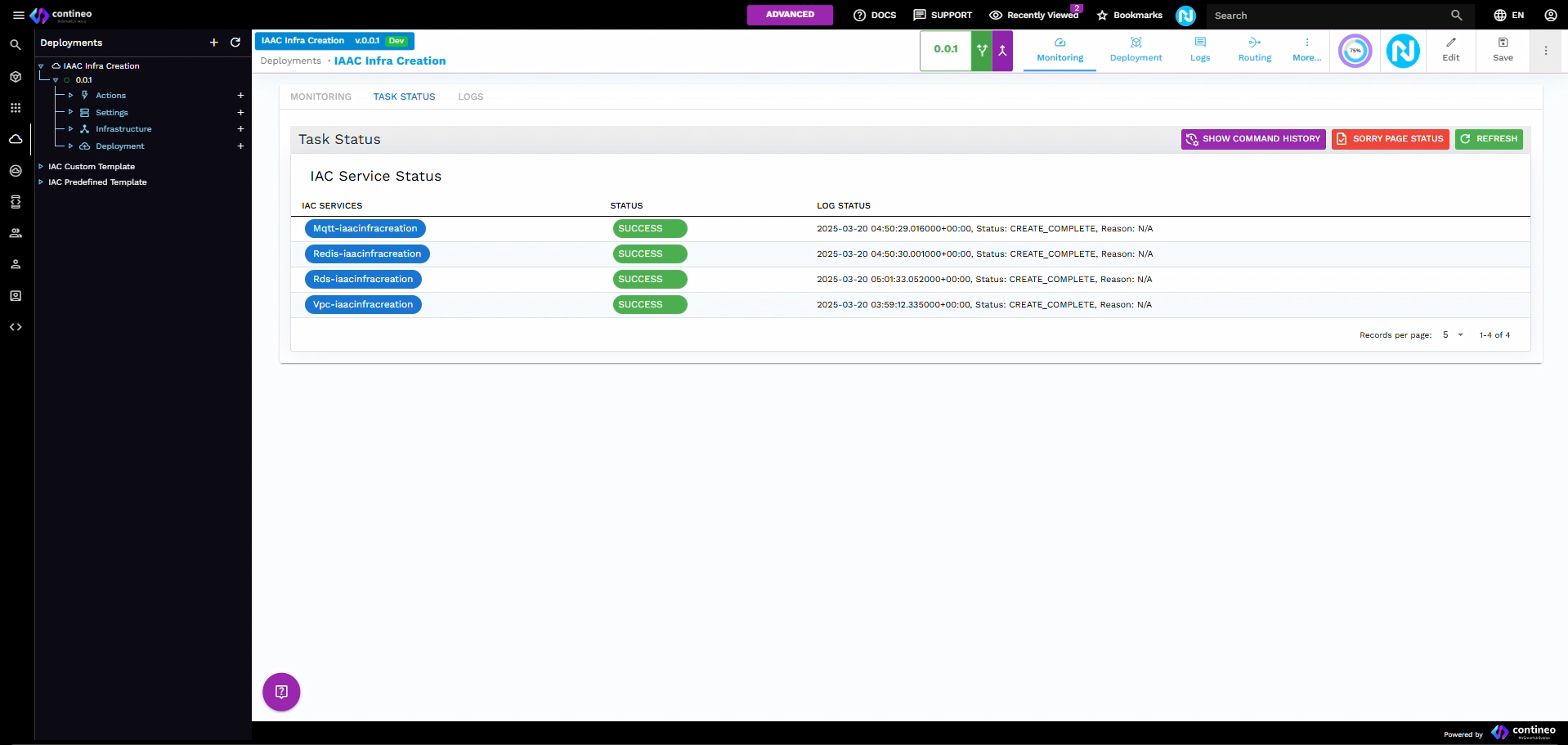Screen dimensions: 1568x745
Task: Click the 75% circular progress indicator
Action: (x=1355, y=51)
